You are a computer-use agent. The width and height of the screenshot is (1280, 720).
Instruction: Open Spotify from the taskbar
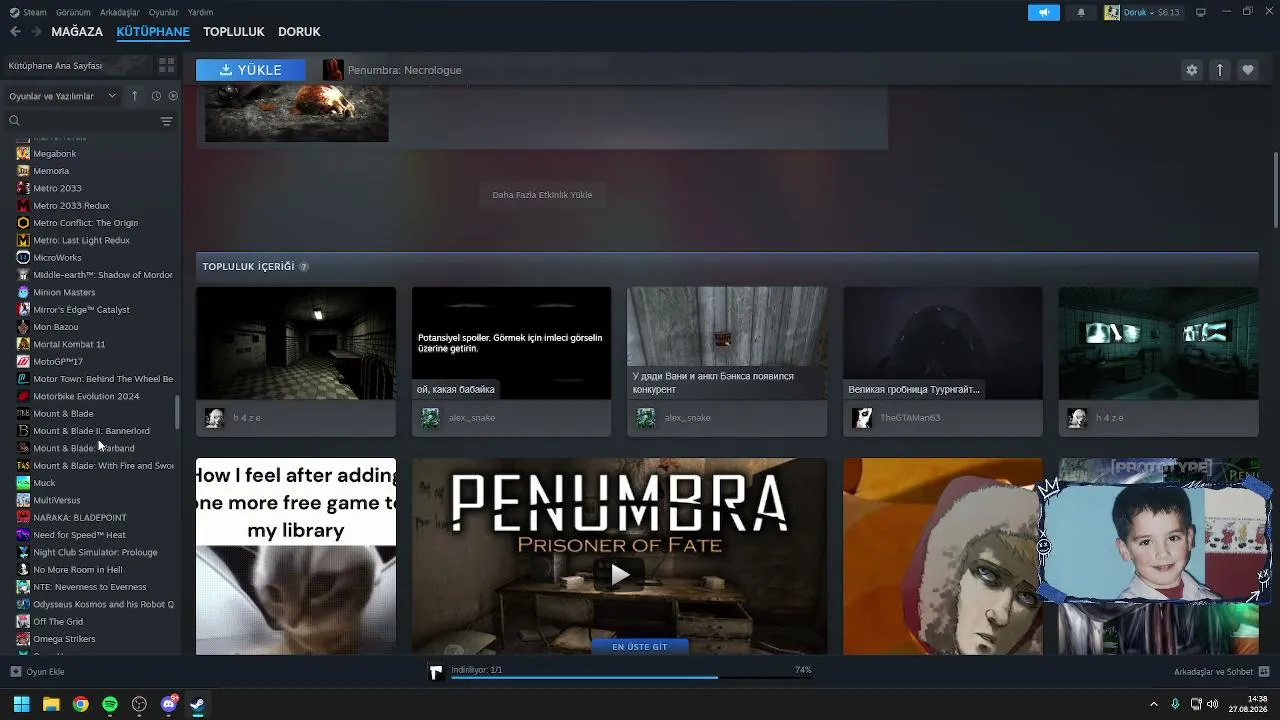point(110,704)
